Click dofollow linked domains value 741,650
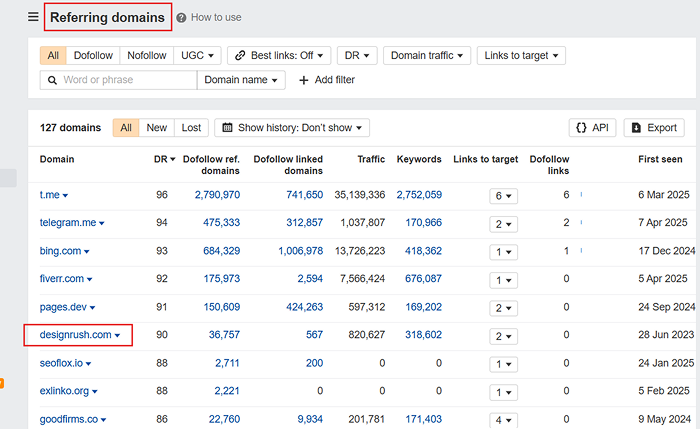 tap(304, 195)
